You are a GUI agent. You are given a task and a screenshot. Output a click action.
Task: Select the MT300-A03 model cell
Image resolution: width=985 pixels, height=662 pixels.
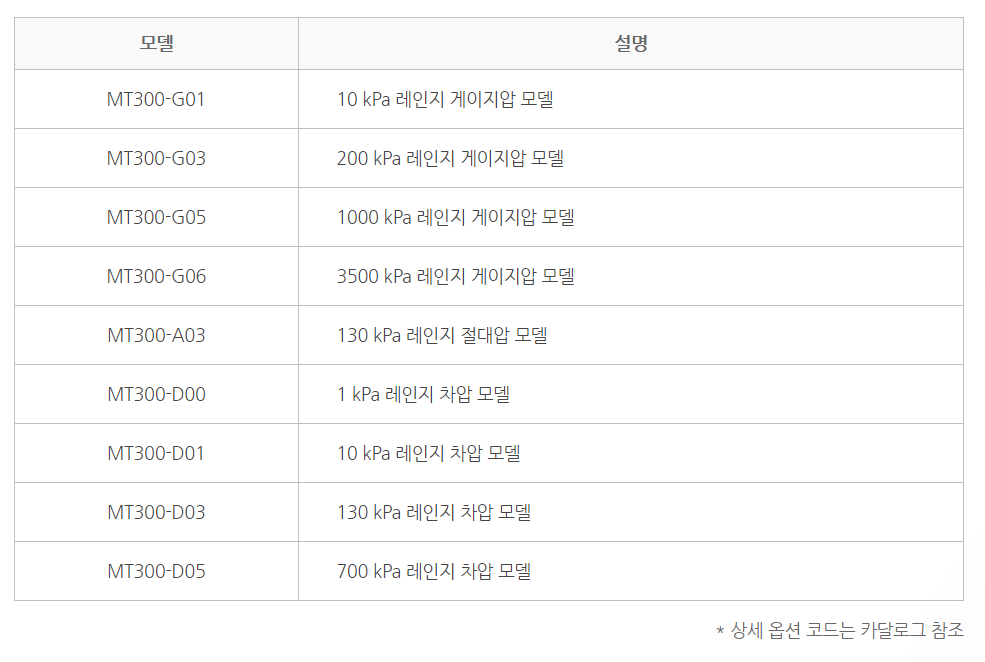pos(156,335)
